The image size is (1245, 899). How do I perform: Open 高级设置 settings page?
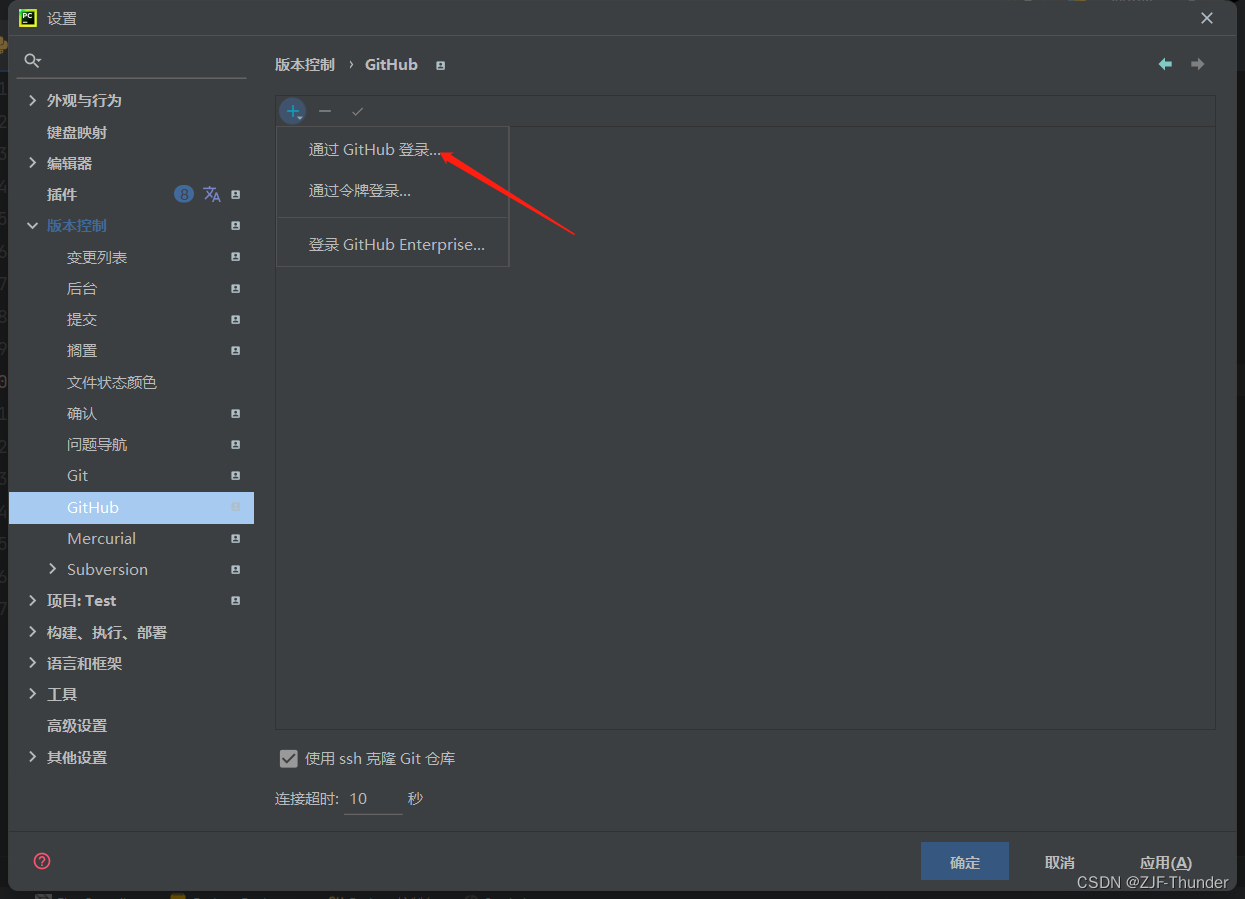[x=77, y=725]
